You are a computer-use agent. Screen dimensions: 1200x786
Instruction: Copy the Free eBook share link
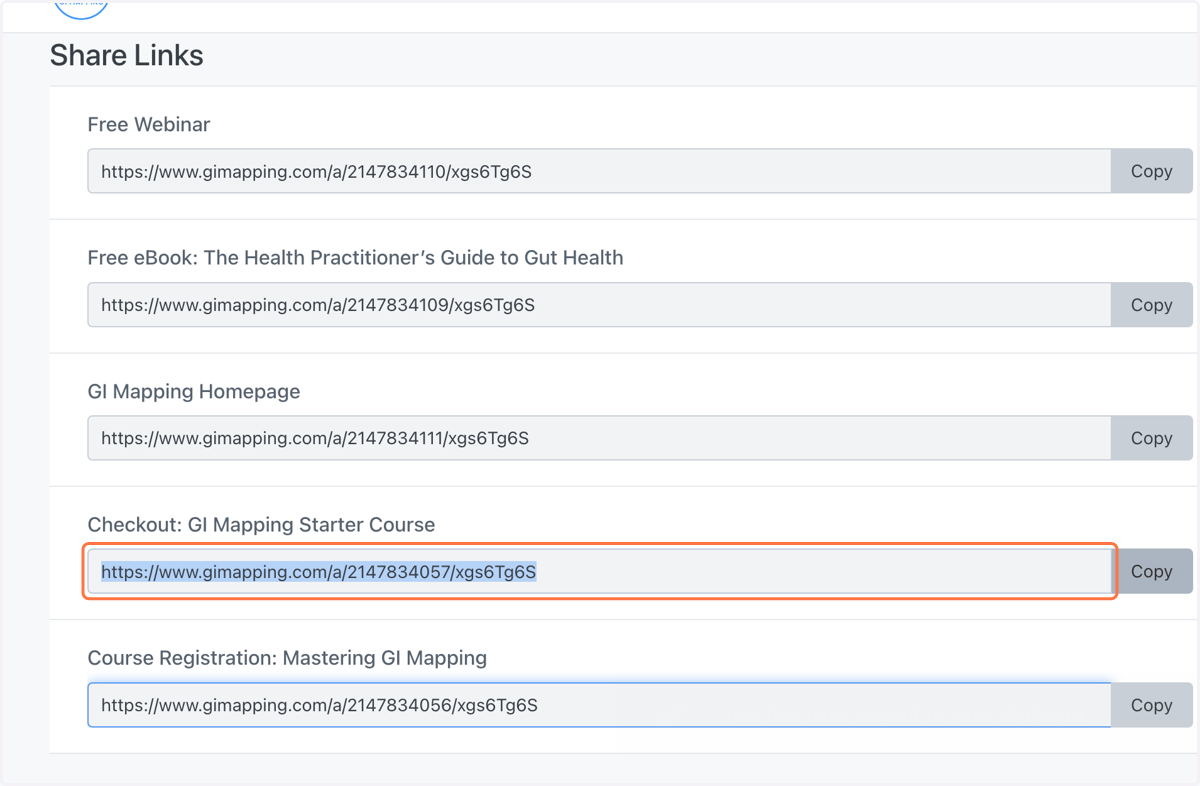click(x=1152, y=305)
